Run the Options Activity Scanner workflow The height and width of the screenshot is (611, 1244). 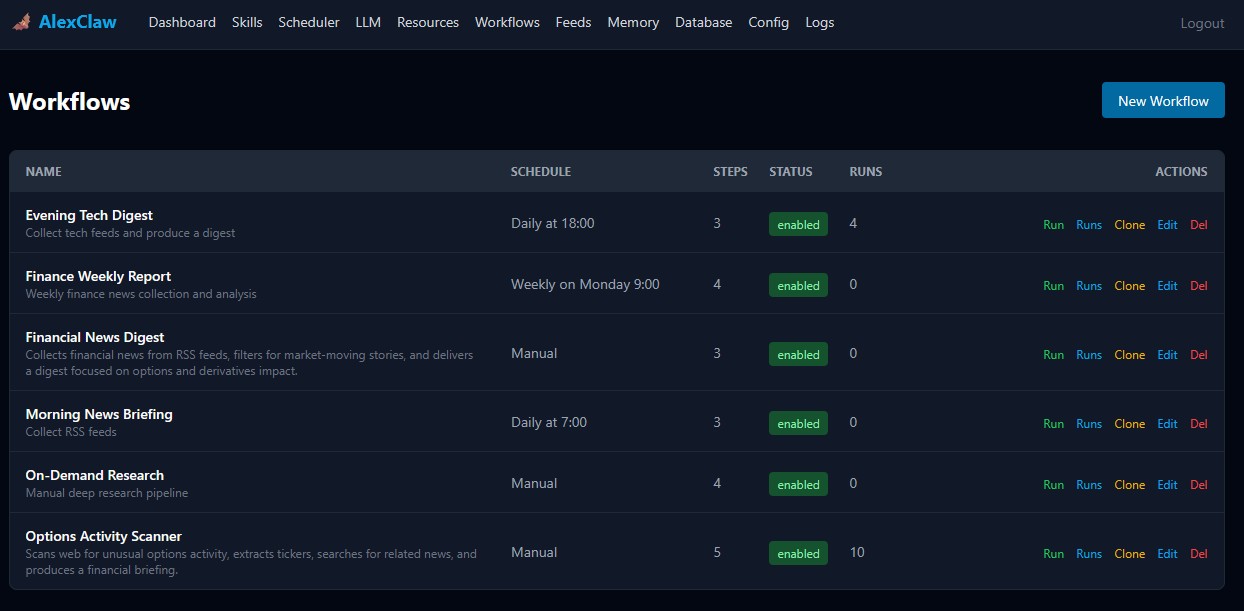pyautogui.click(x=1052, y=553)
